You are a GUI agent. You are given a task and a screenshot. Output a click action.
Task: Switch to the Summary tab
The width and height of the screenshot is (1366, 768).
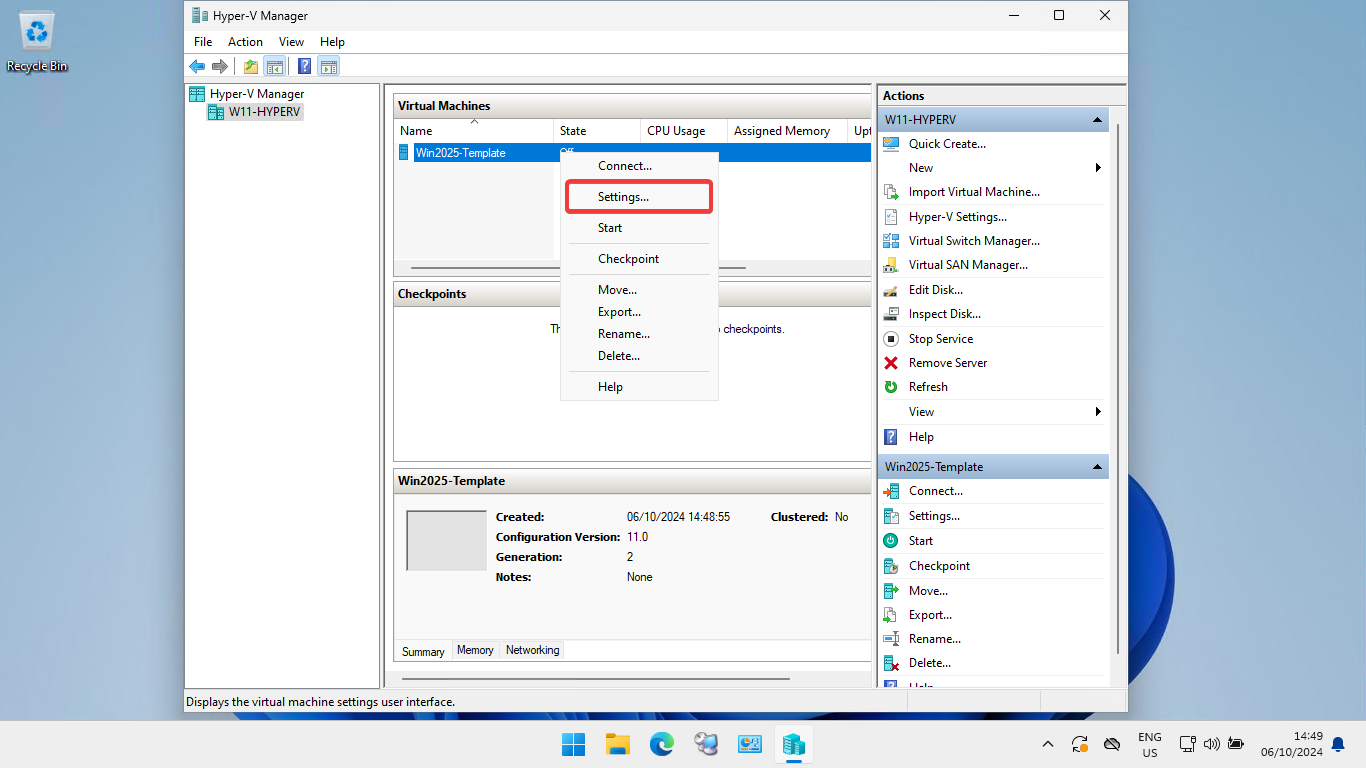423,651
